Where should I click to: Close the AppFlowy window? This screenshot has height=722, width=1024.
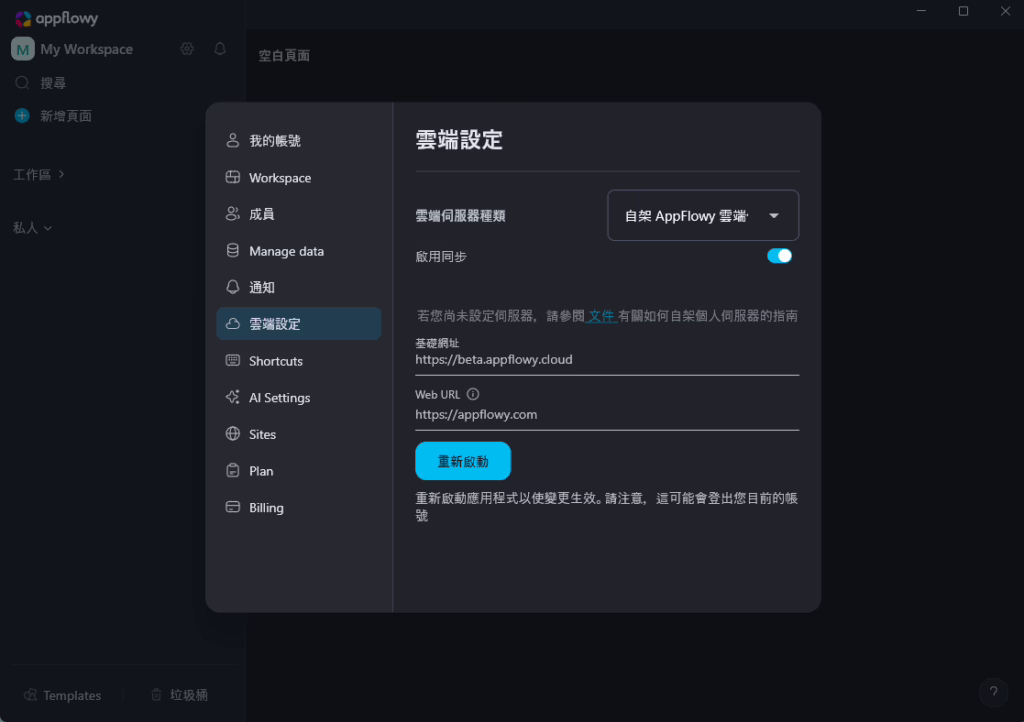(x=1006, y=11)
